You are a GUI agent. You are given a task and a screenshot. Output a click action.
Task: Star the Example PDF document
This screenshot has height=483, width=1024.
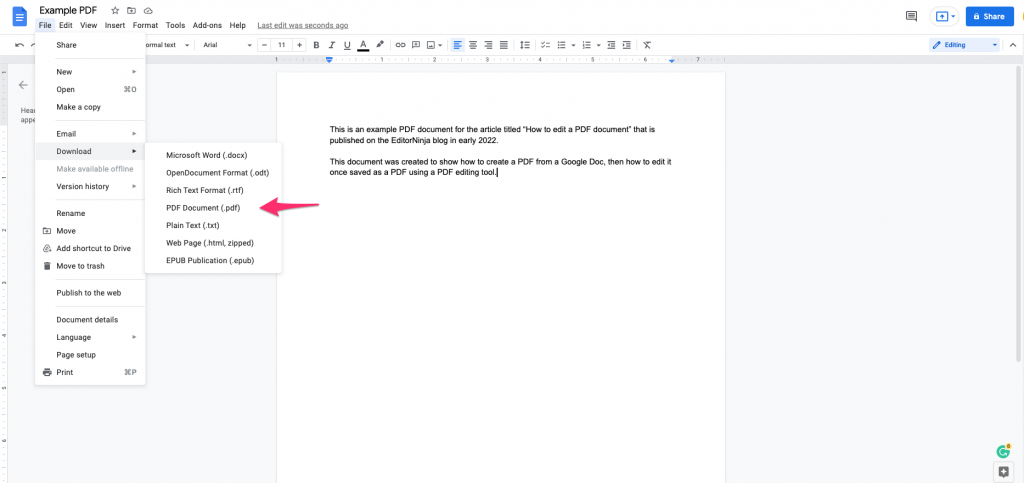click(x=115, y=10)
